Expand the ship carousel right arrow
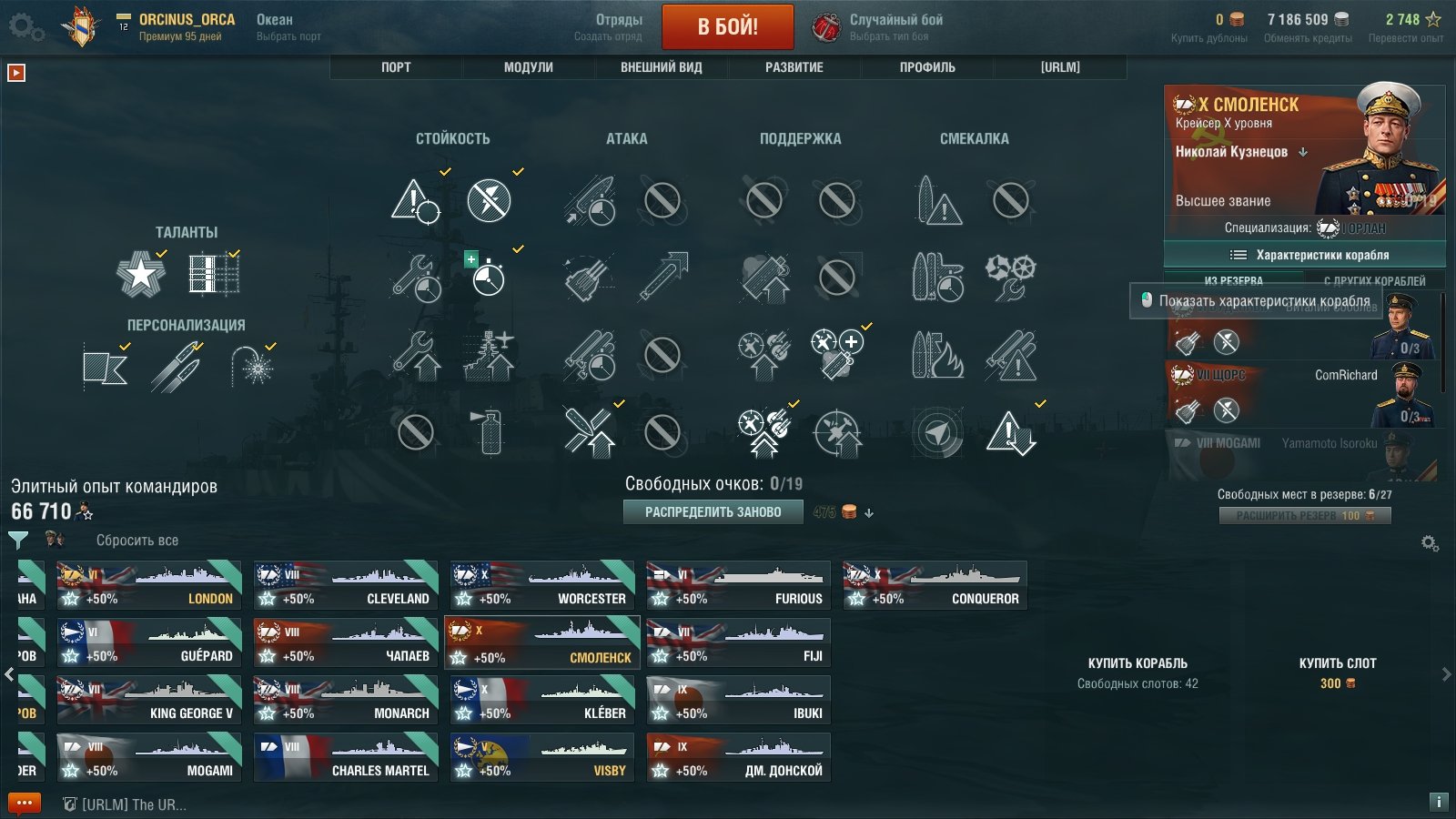The image size is (1456, 819). click(1447, 674)
